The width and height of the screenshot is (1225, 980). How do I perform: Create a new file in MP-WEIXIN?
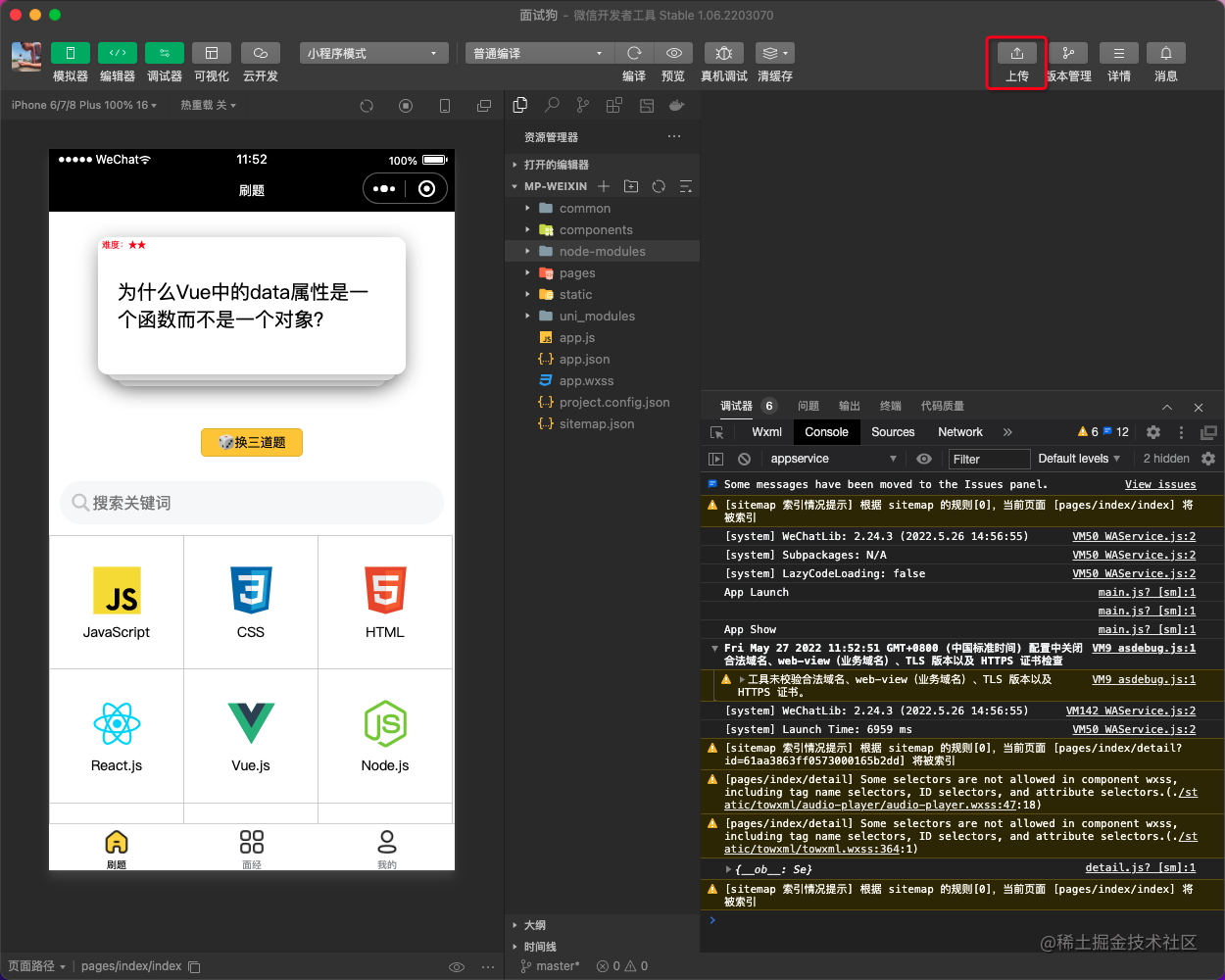(x=604, y=186)
